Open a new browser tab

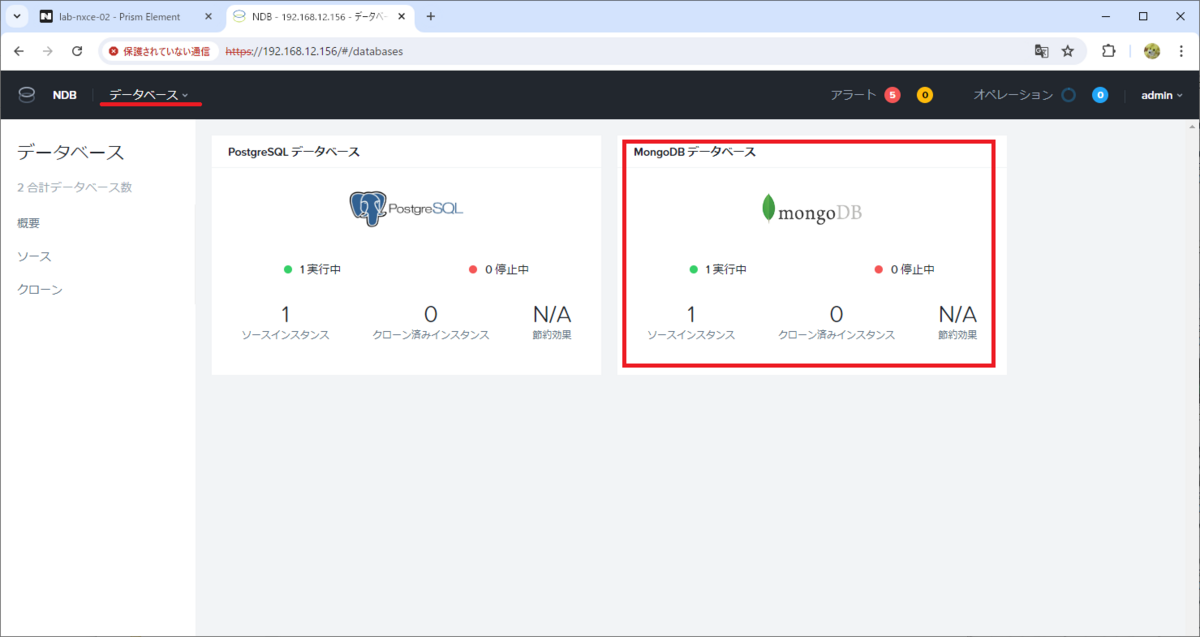pyautogui.click(x=431, y=17)
